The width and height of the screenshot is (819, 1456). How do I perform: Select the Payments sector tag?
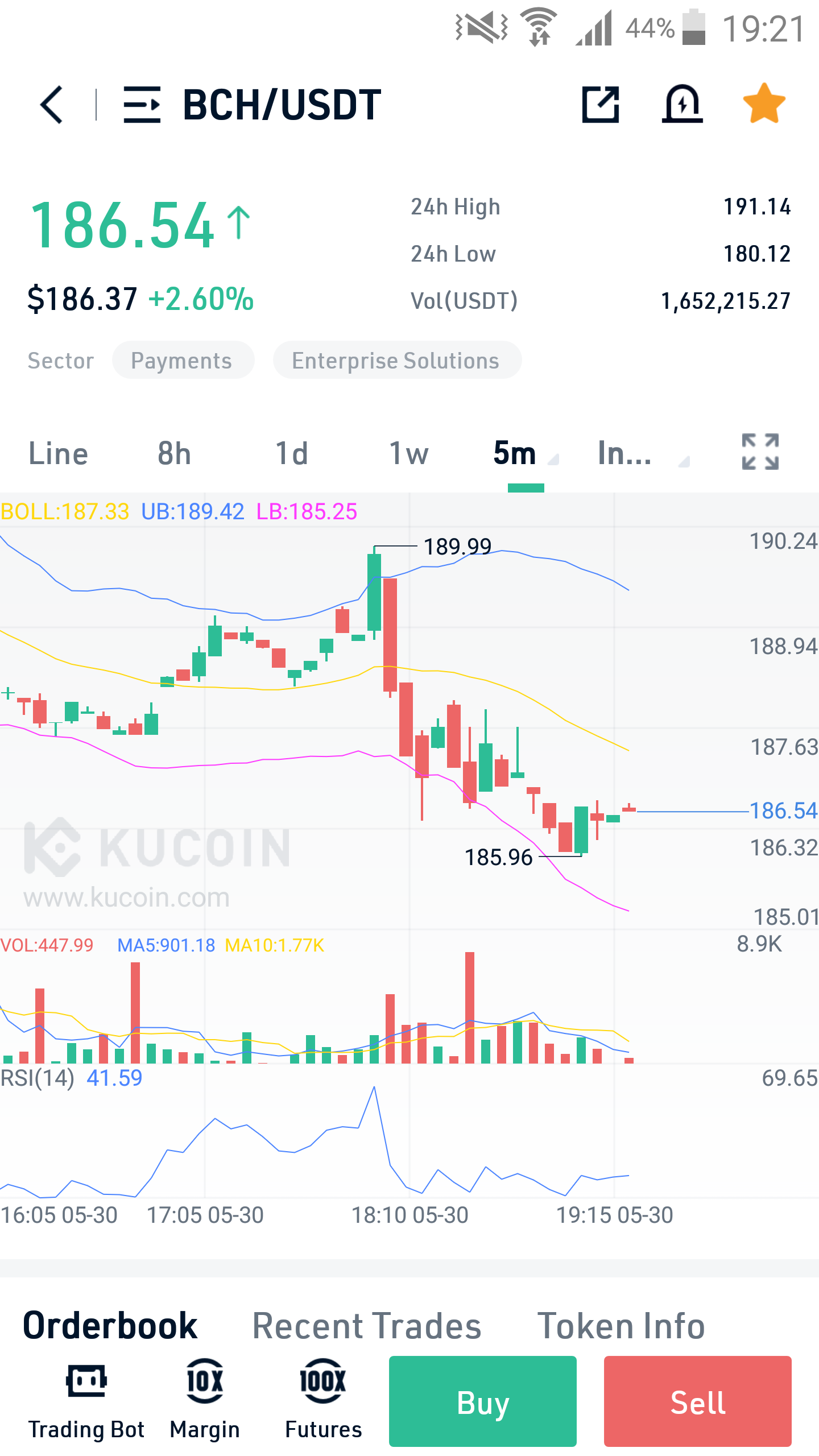[x=183, y=360]
